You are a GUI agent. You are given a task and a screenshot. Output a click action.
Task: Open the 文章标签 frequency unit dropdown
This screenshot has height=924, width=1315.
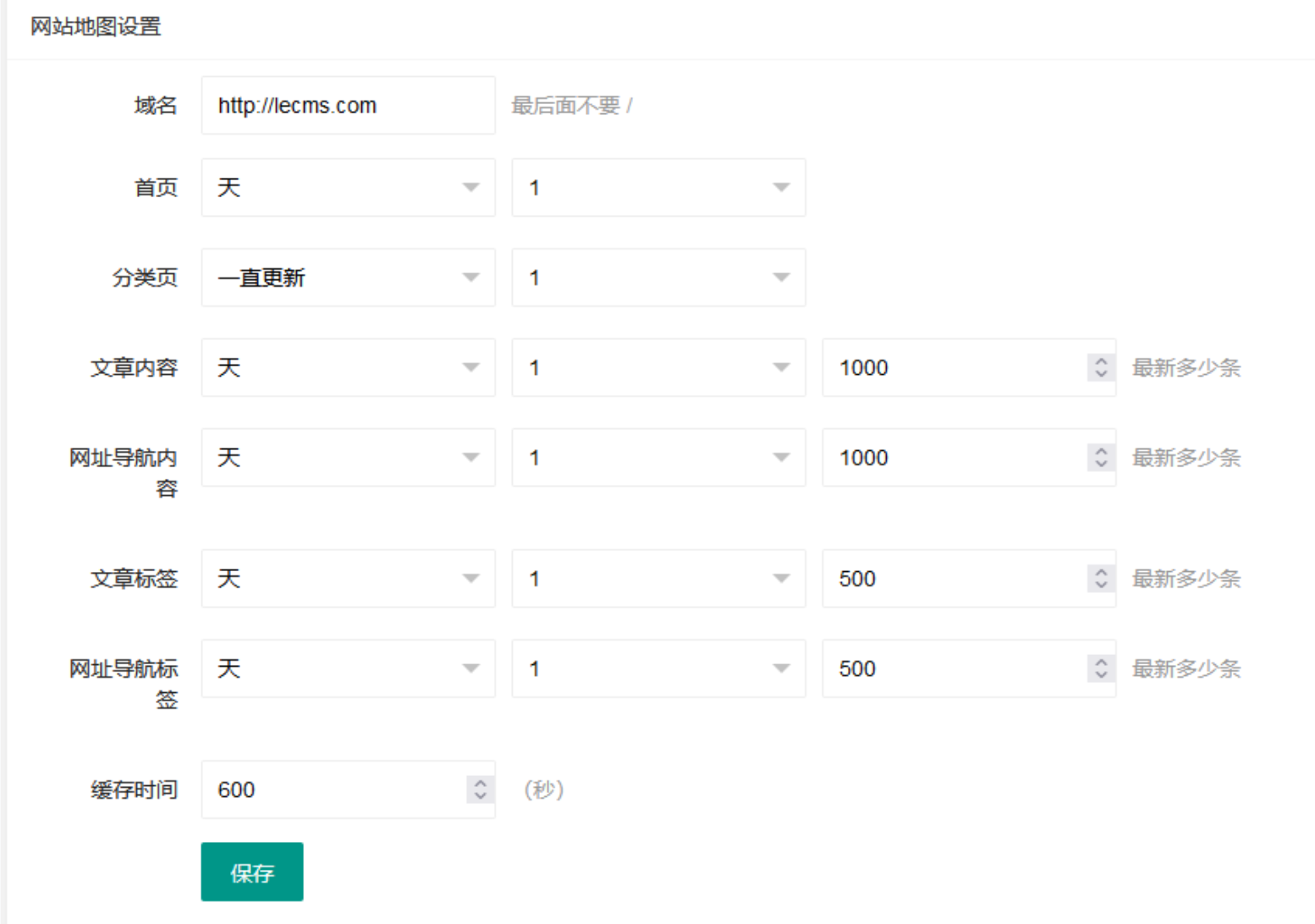point(348,579)
